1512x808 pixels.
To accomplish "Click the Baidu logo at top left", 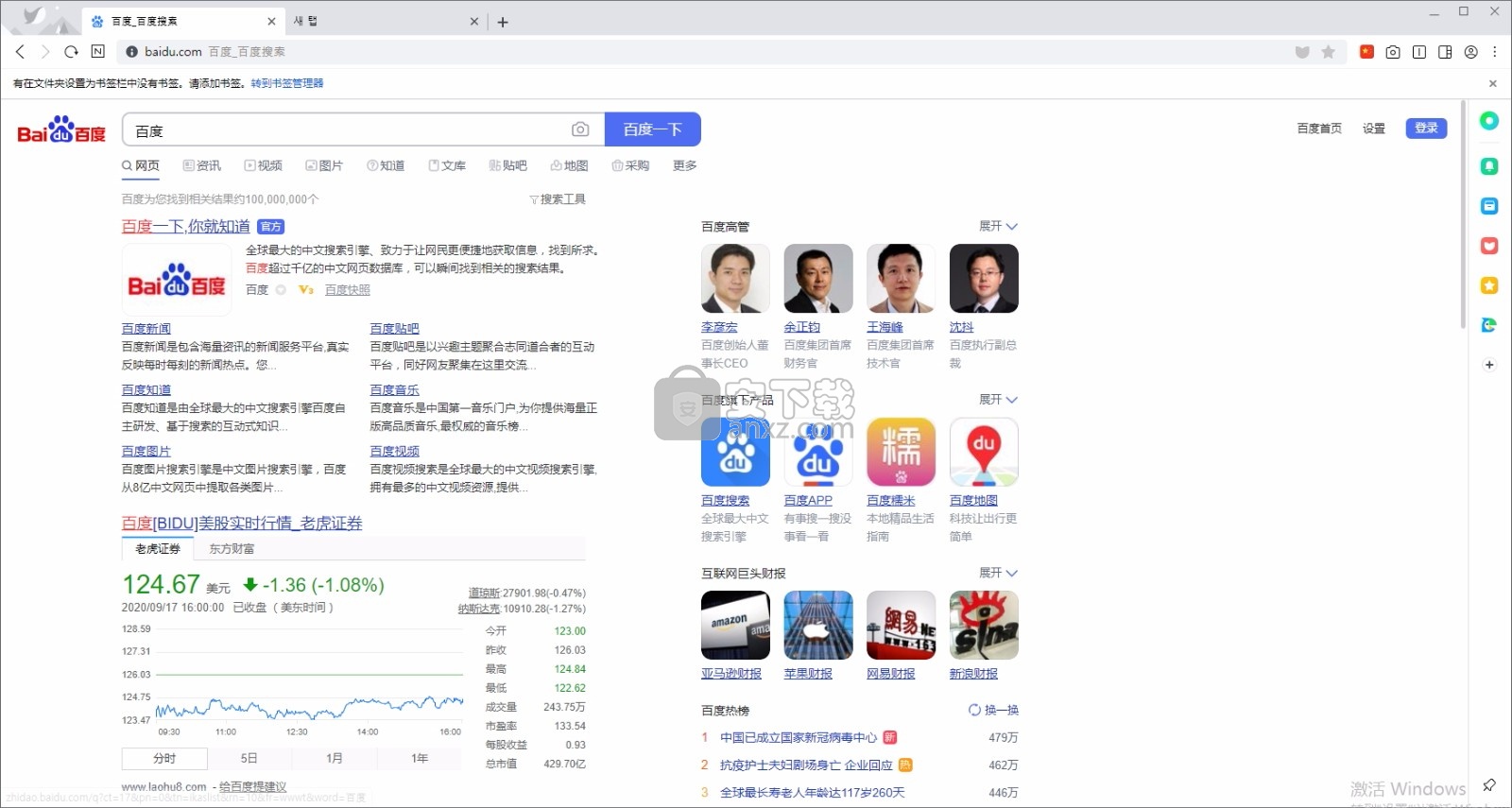I will click(x=61, y=129).
